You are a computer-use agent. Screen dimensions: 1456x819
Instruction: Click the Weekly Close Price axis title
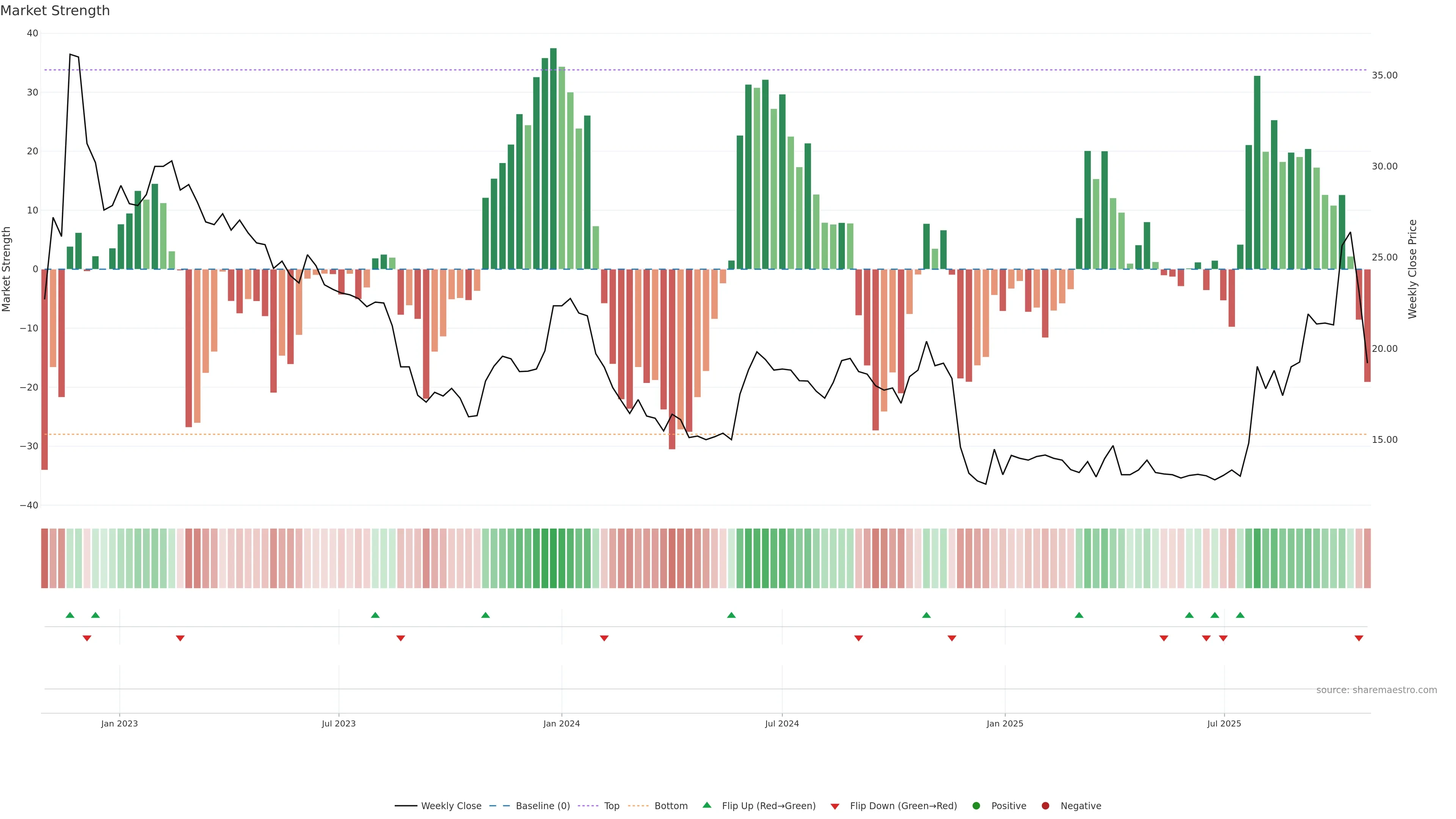tap(1412, 269)
